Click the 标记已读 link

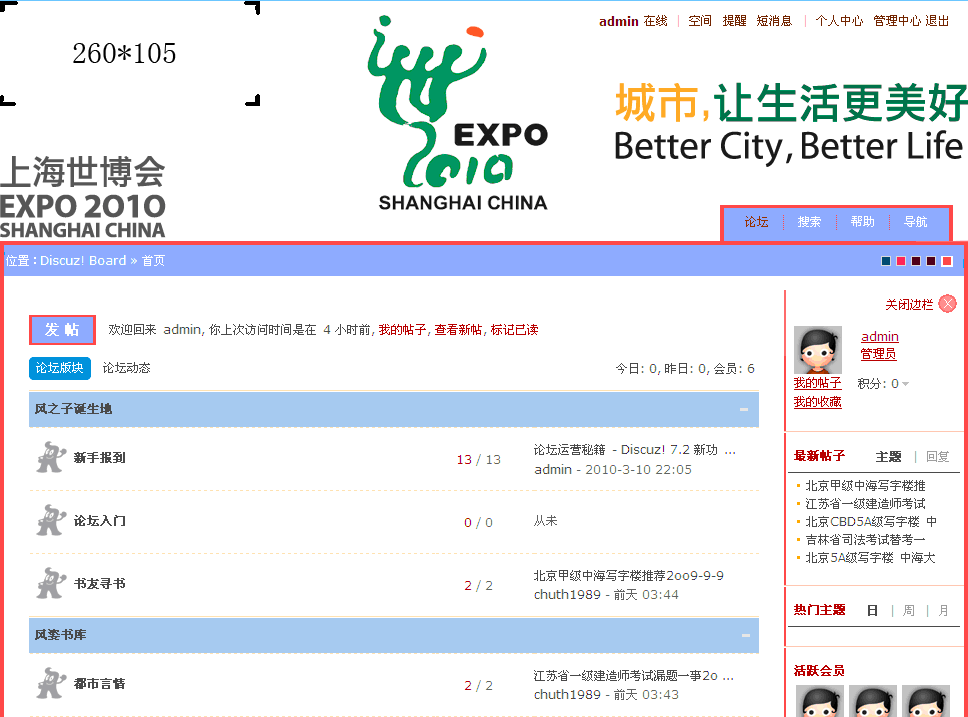click(514, 330)
